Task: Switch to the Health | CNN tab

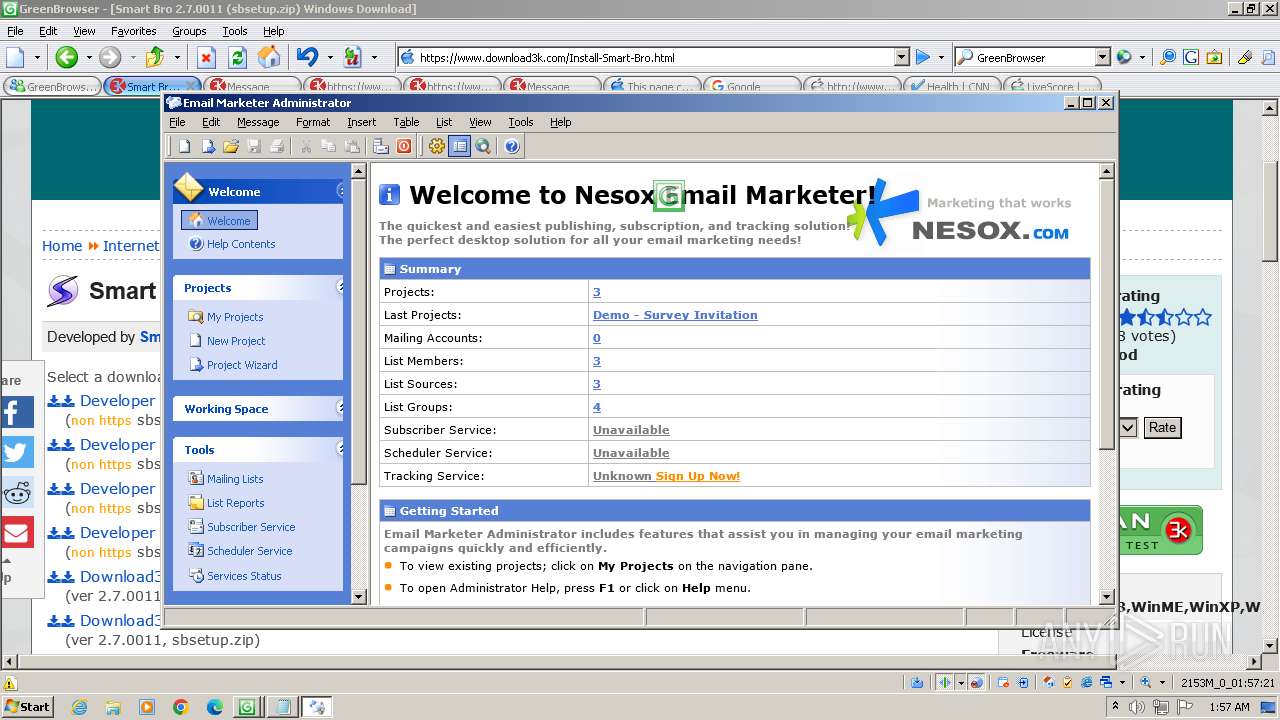Action: 952,86
